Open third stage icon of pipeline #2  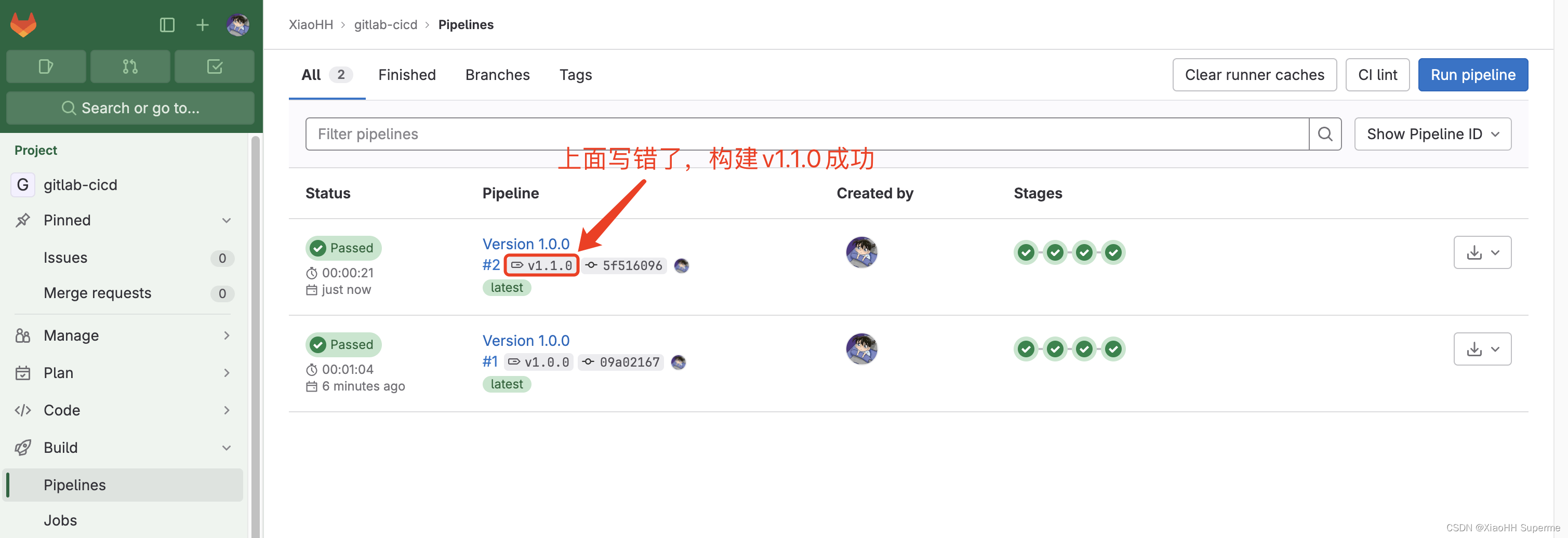[x=1084, y=252]
